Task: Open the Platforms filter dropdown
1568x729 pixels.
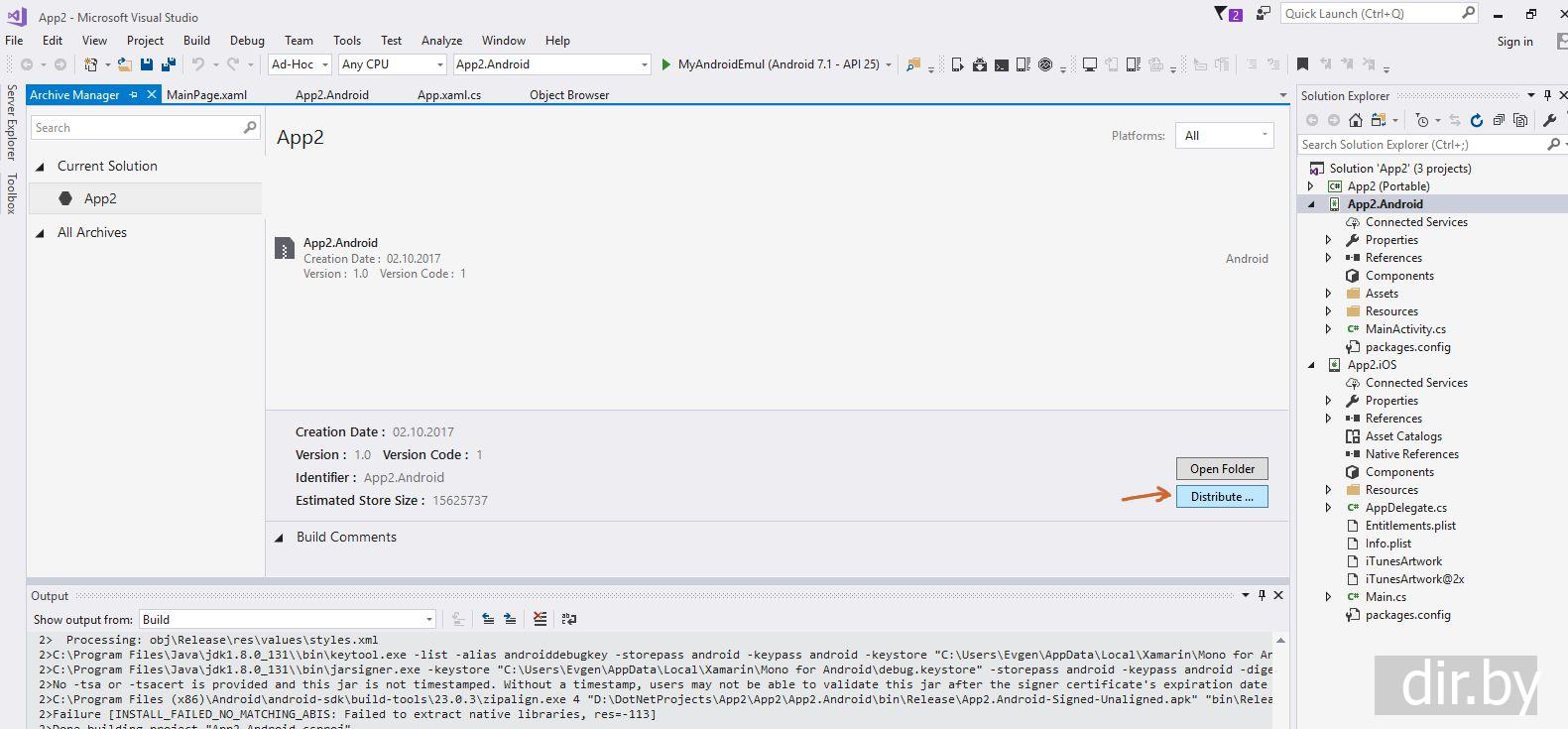Action: coord(1224,136)
